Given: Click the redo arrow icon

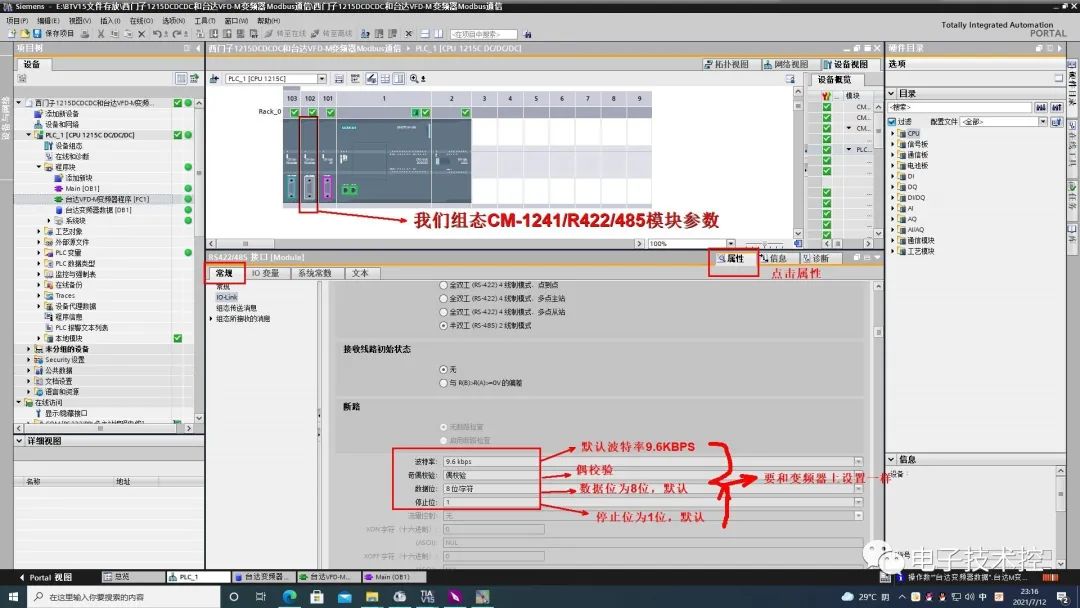Looking at the screenshot, I should pyautogui.click(x=177, y=33).
